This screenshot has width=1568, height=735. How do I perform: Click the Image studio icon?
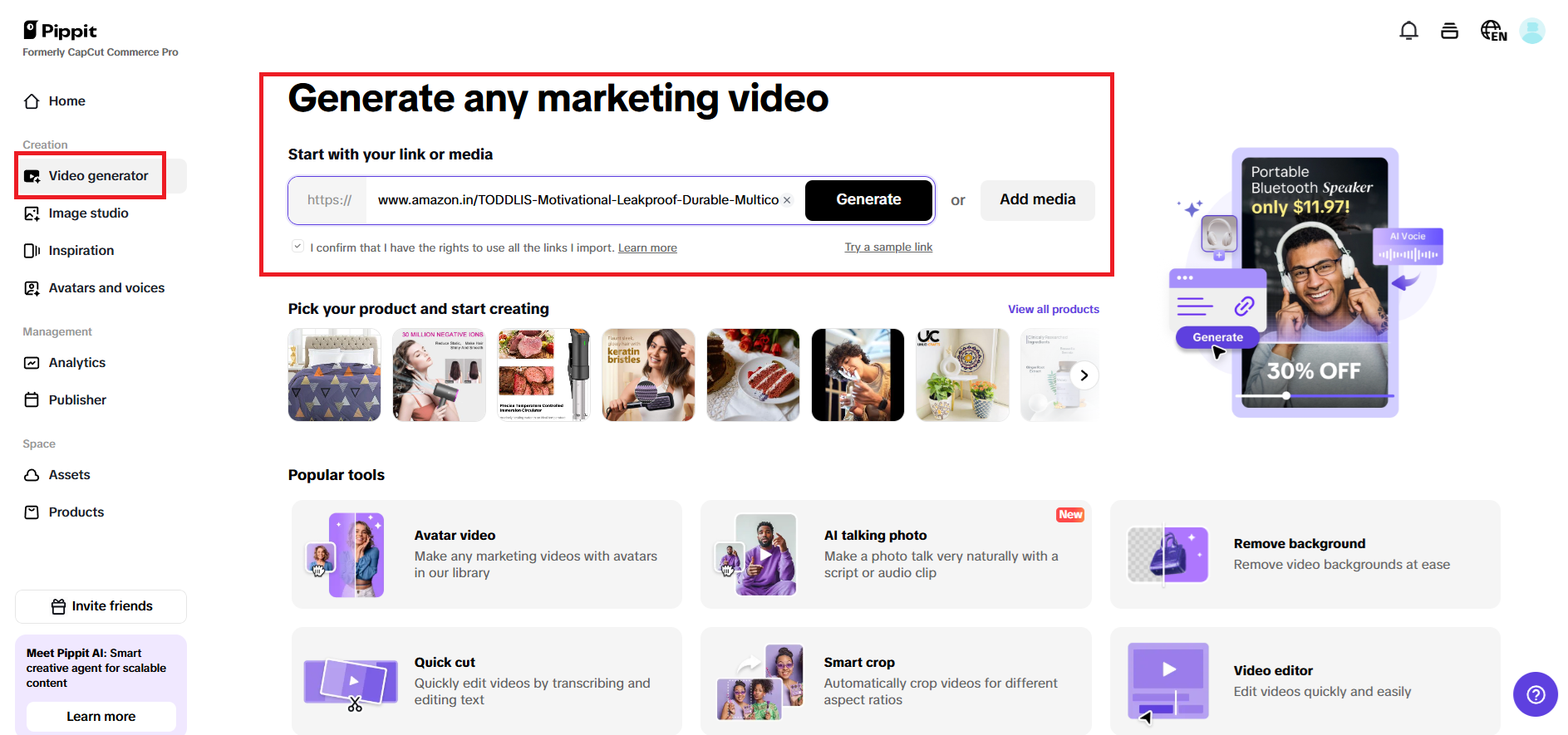point(32,213)
